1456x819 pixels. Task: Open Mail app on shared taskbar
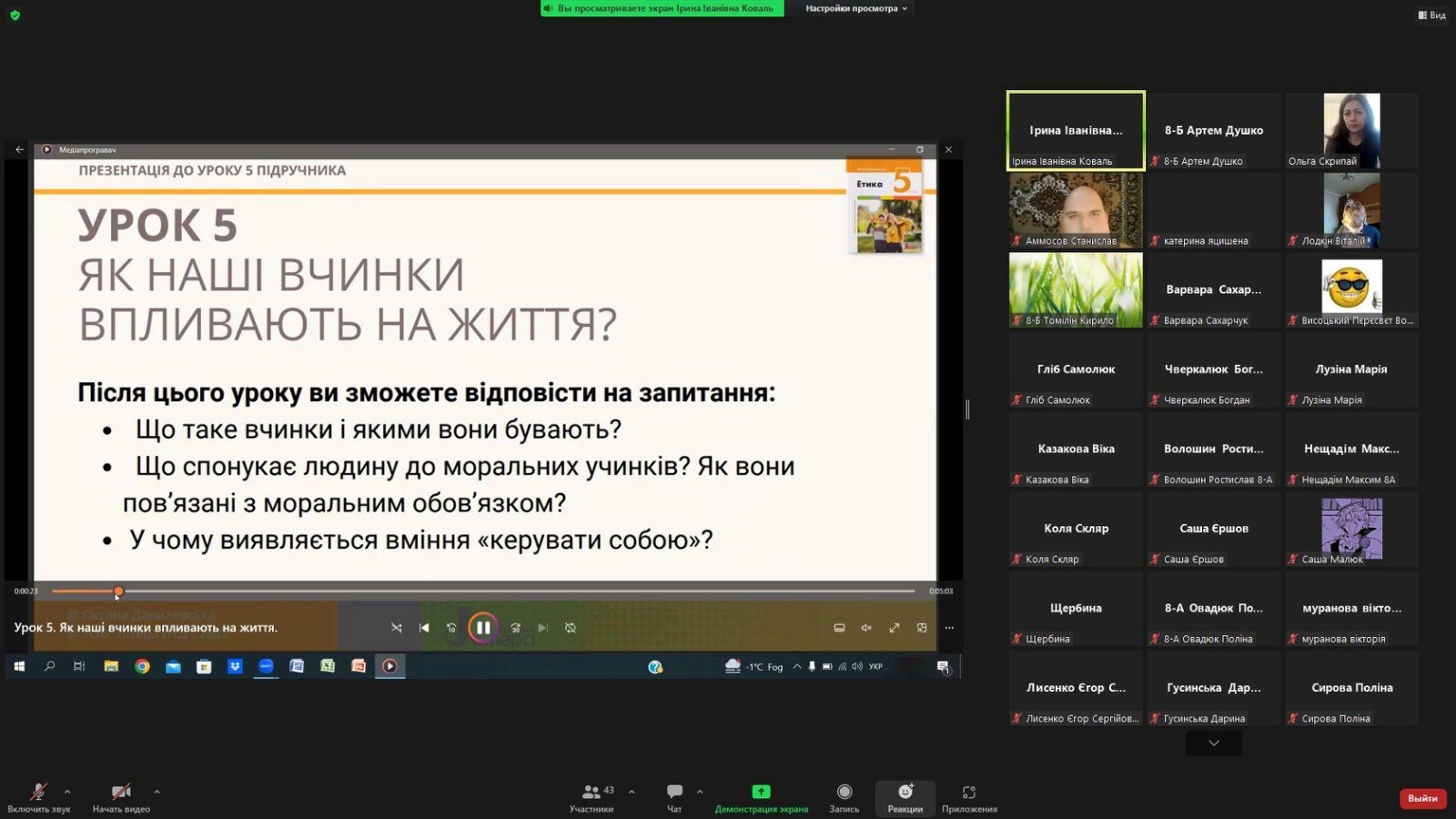pos(173,666)
